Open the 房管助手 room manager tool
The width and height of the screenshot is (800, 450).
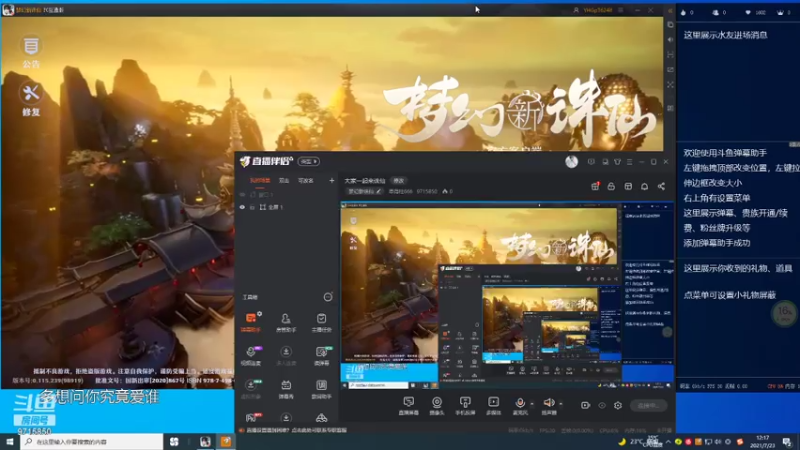coord(286,322)
